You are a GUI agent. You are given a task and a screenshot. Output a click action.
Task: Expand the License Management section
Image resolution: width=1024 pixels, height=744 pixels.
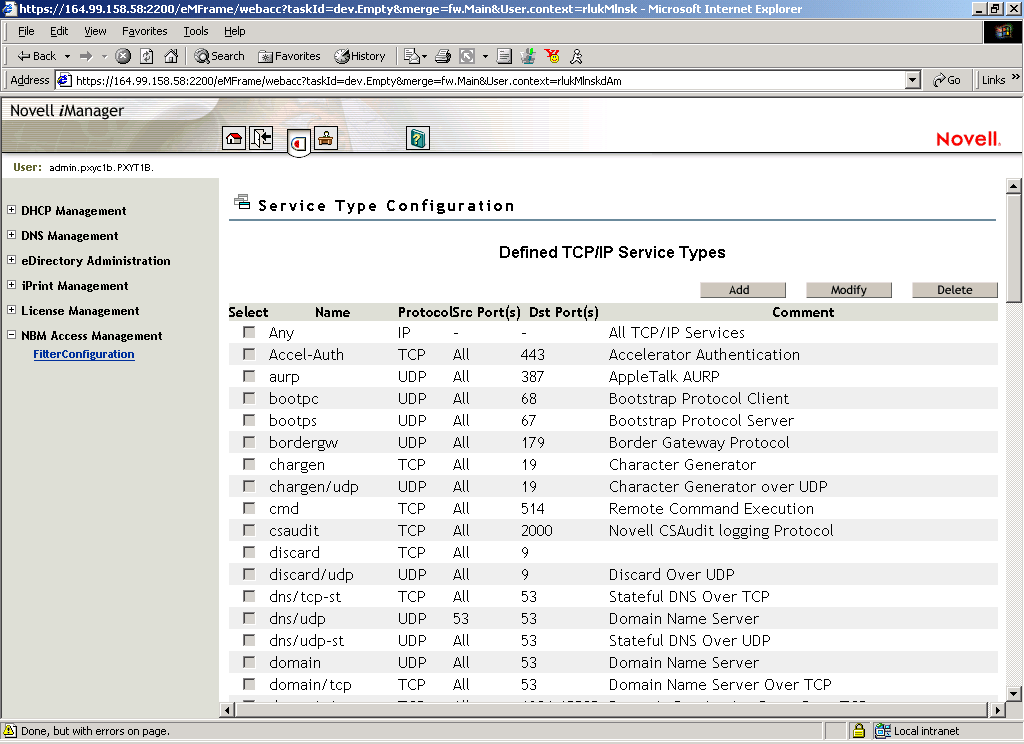11,311
